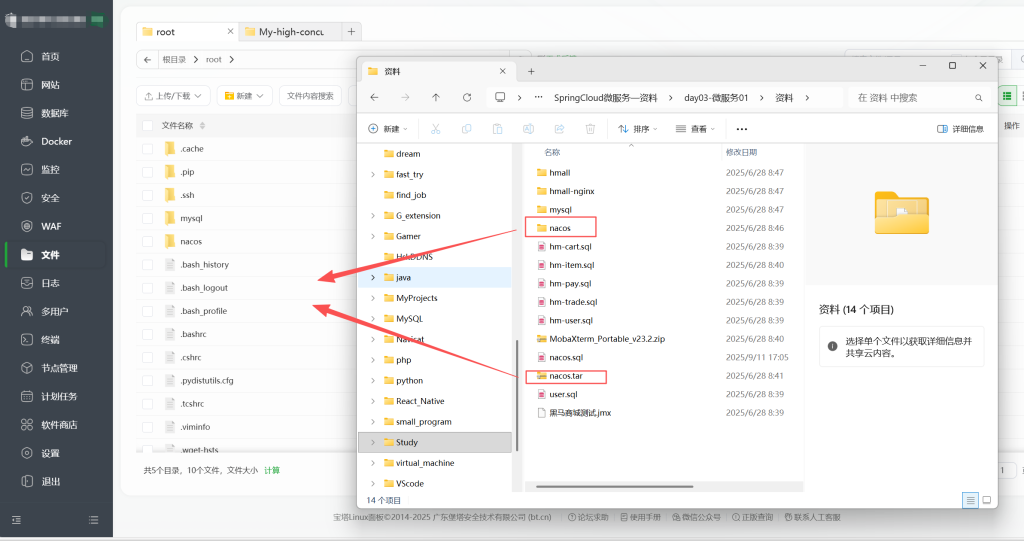Screen dimensions: 1024x541
Task: Open the WAF sidebar icon
Action: coord(28,226)
